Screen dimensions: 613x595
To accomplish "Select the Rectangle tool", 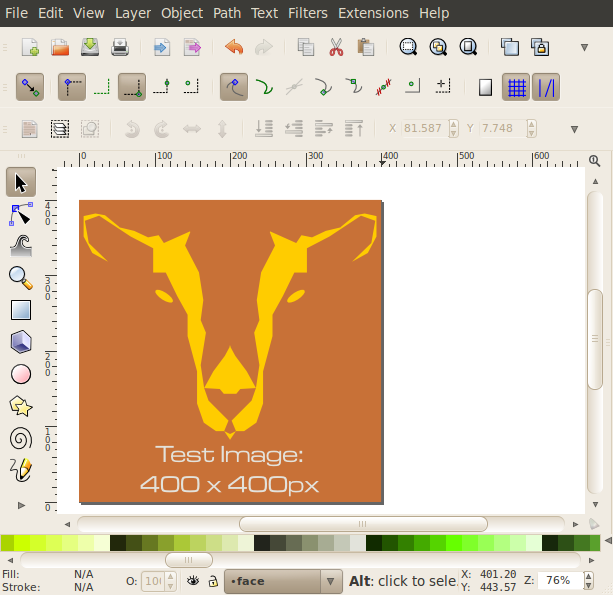I will point(21,310).
